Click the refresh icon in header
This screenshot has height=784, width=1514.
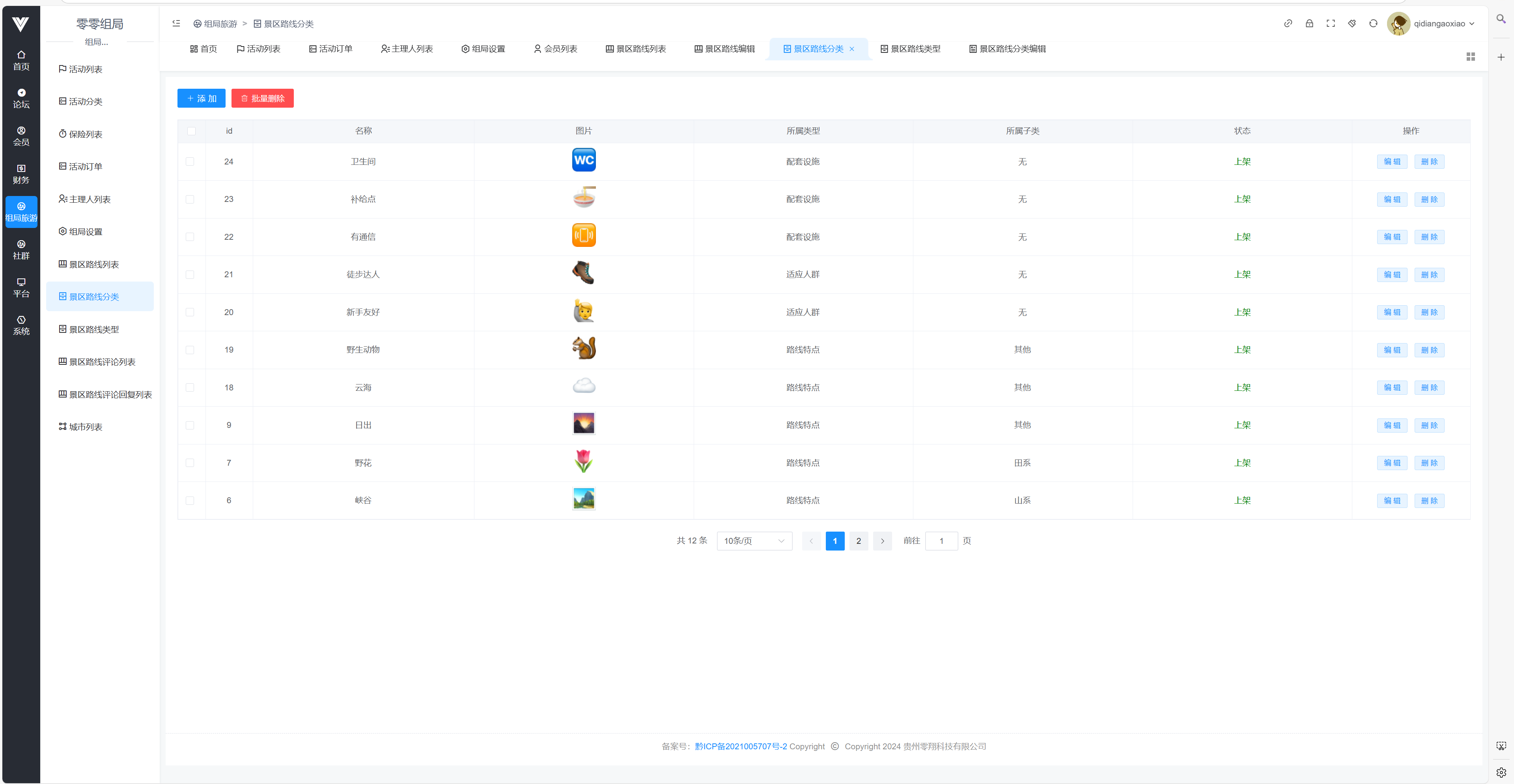(x=1373, y=24)
